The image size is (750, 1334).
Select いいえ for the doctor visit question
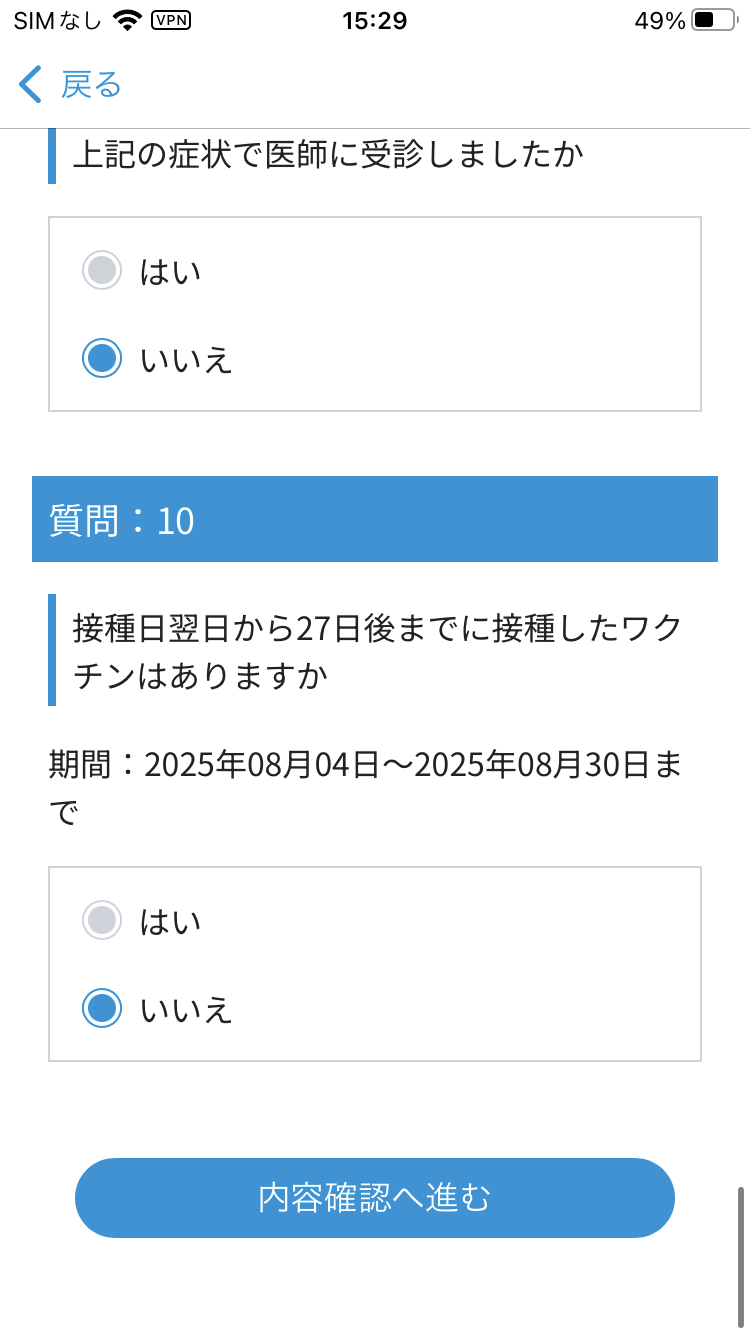pyautogui.click(x=102, y=357)
